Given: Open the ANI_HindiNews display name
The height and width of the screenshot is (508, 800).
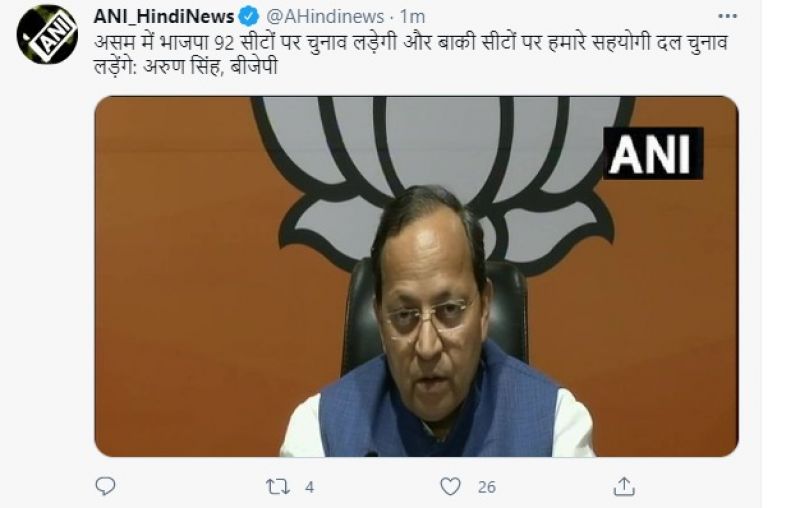Looking at the screenshot, I should coord(164,17).
